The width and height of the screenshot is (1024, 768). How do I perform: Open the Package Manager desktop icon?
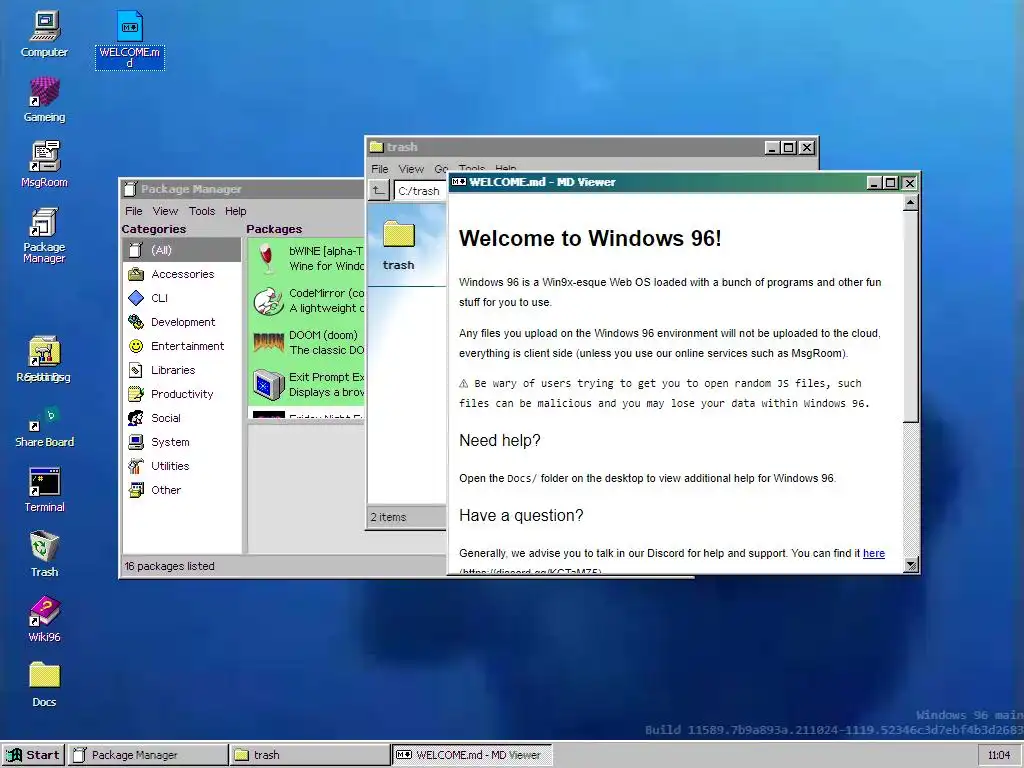coord(44,235)
